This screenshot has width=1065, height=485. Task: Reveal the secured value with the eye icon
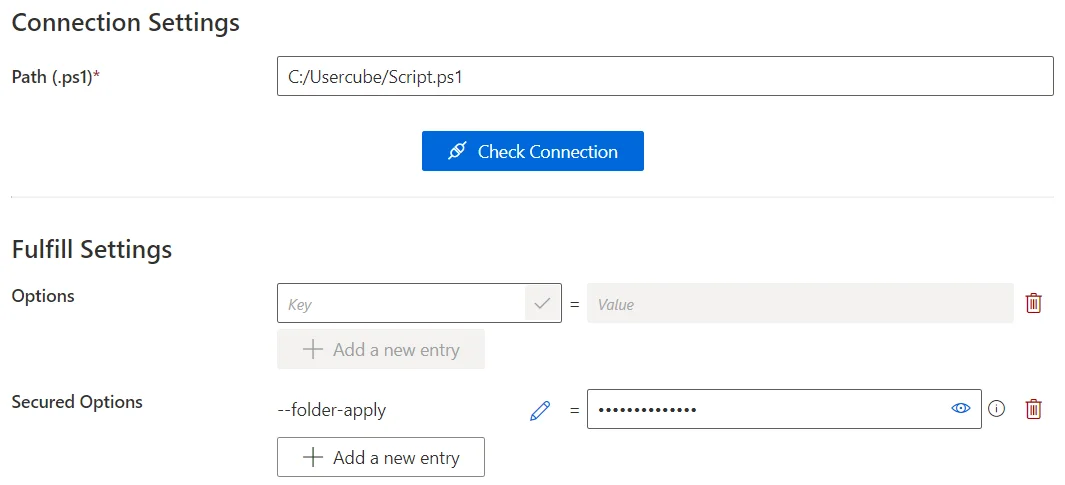(960, 408)
